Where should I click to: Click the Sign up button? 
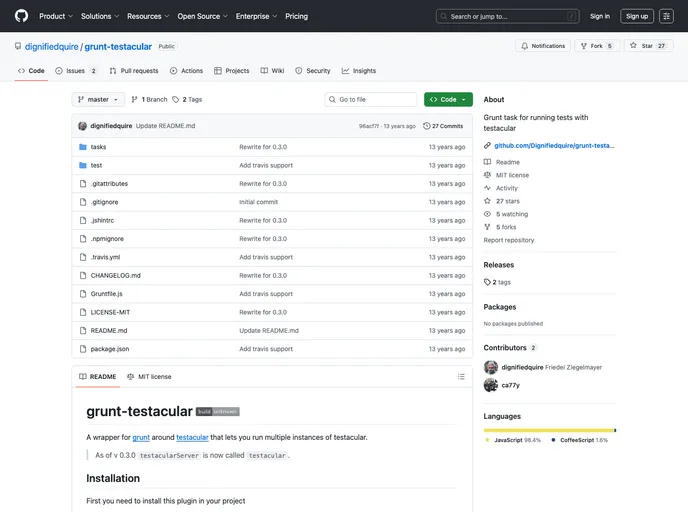coord(637,16)
